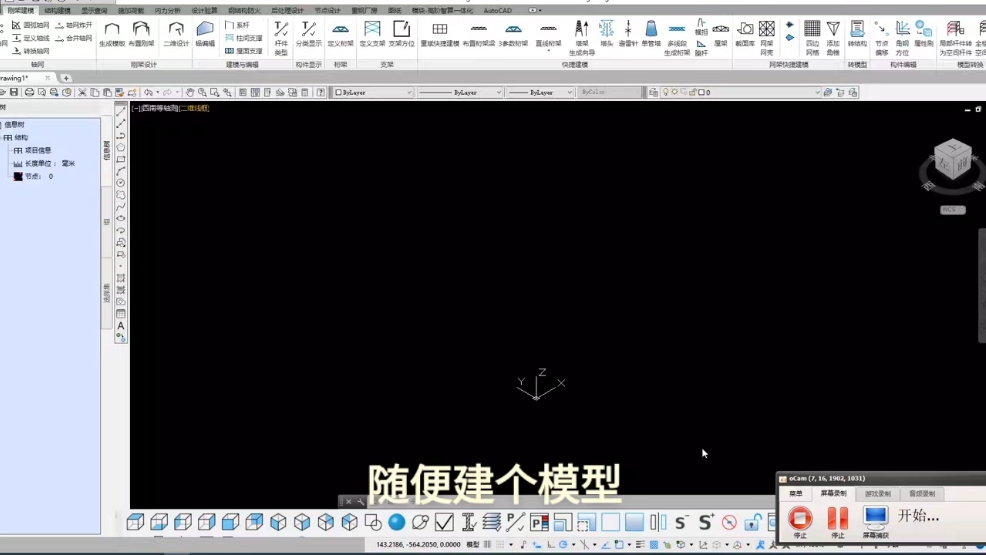Open the ByColor plot style dropdown
Image resolution: width=986 pixels, height=555 pixels.
click(609, 92)
